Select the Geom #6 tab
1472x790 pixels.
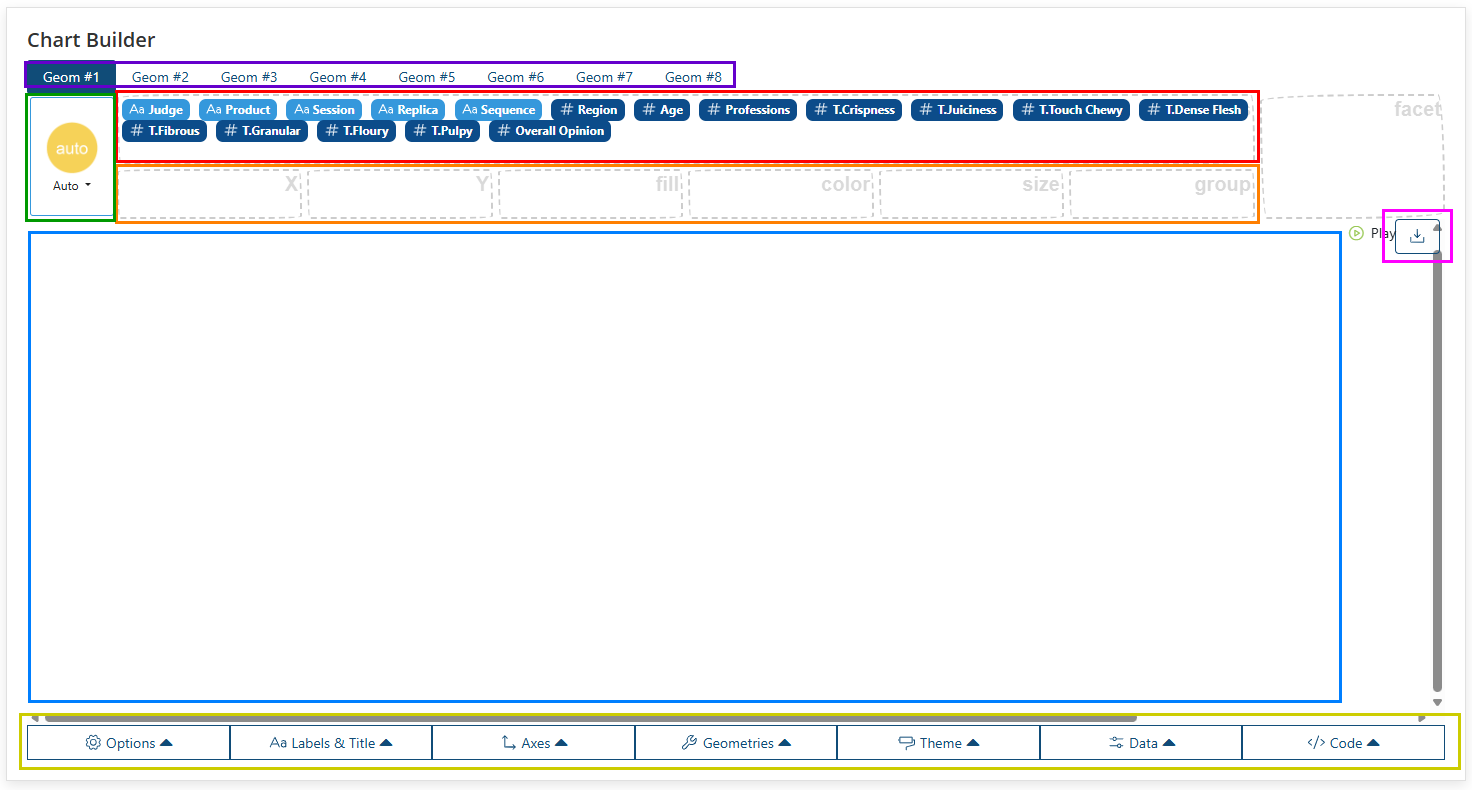click(x=516, y=77)
